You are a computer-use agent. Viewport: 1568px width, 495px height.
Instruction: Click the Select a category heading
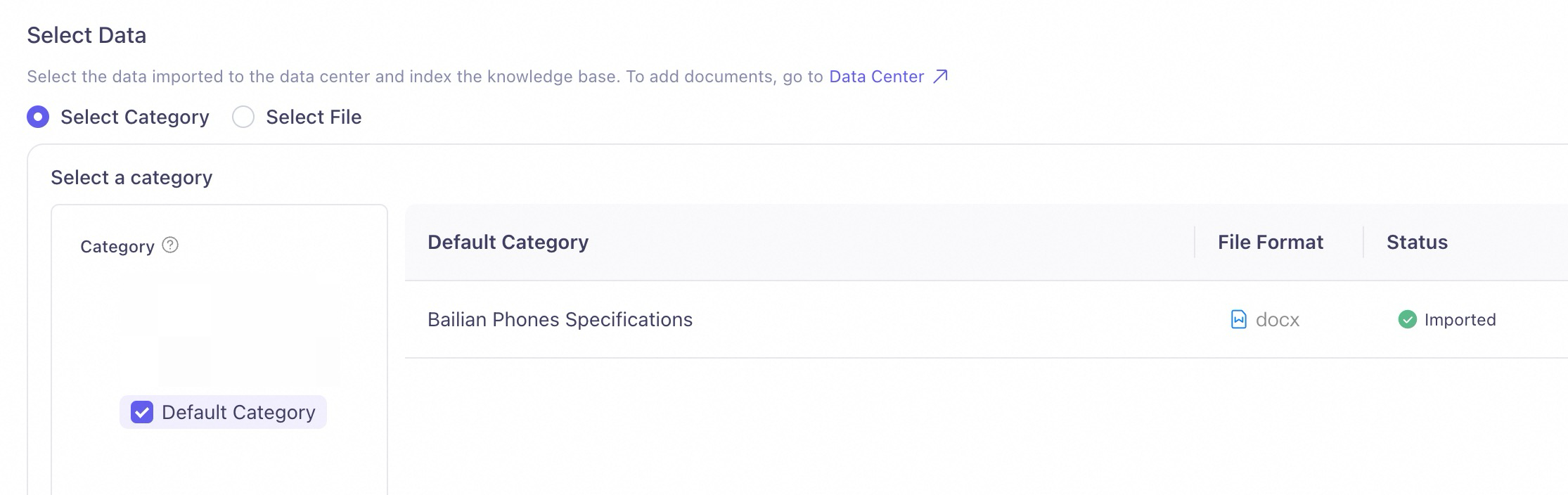click(x=131, y=177)
